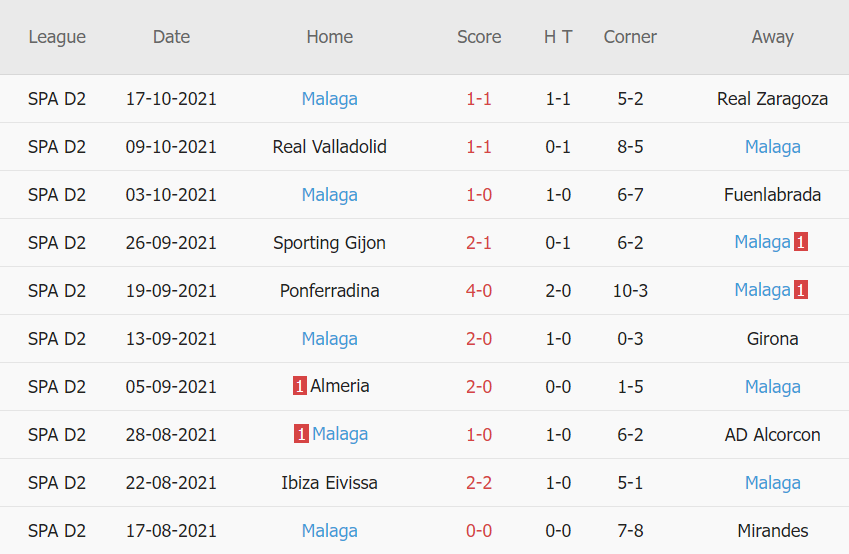Screen dimensions: 849x554
Task: Open Malaga link in the 17-10-2021 row
Action: [x=329, y=99]
